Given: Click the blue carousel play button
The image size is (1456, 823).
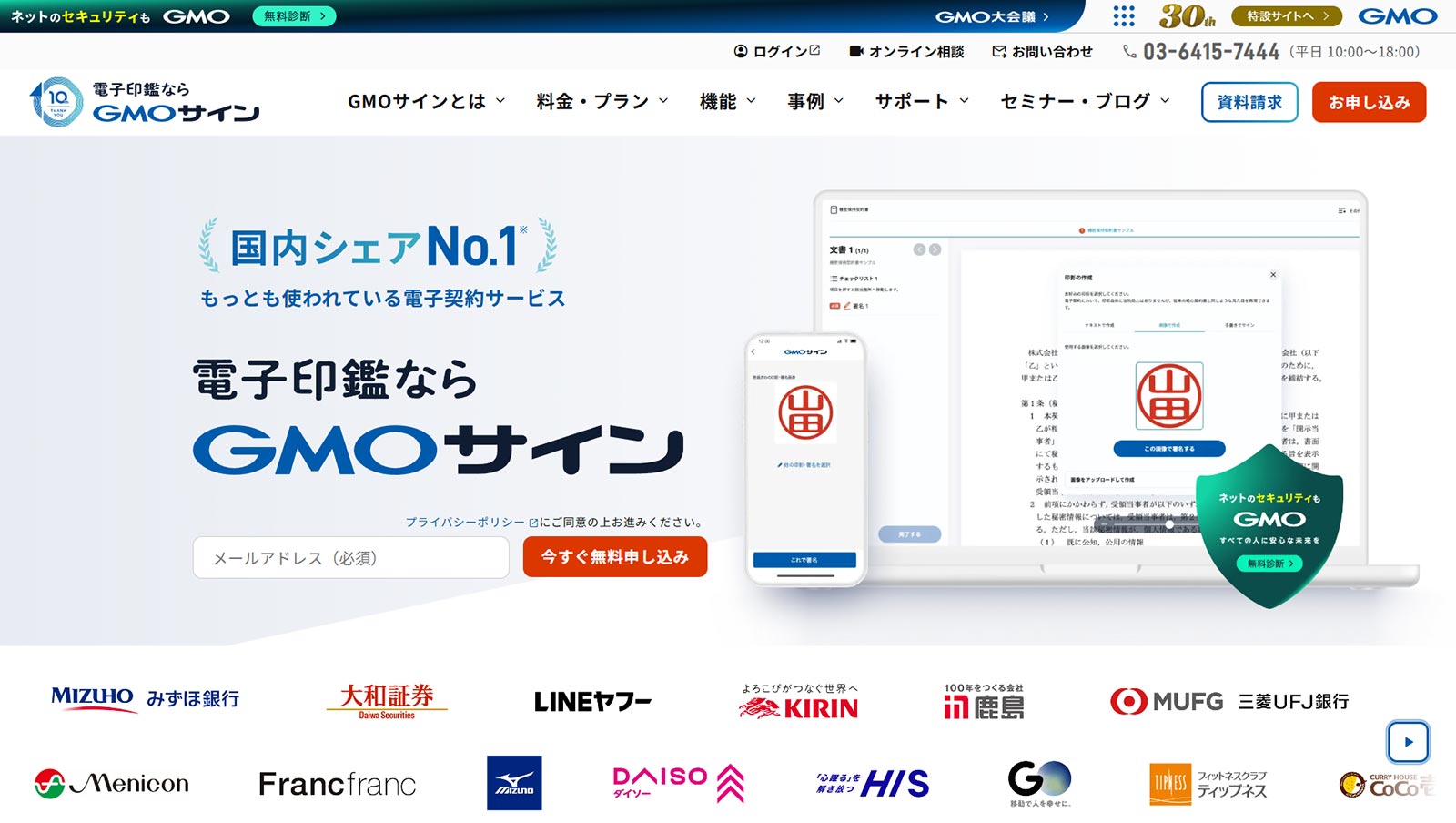Looking at the screenshot, I should tap(1408, 742).
